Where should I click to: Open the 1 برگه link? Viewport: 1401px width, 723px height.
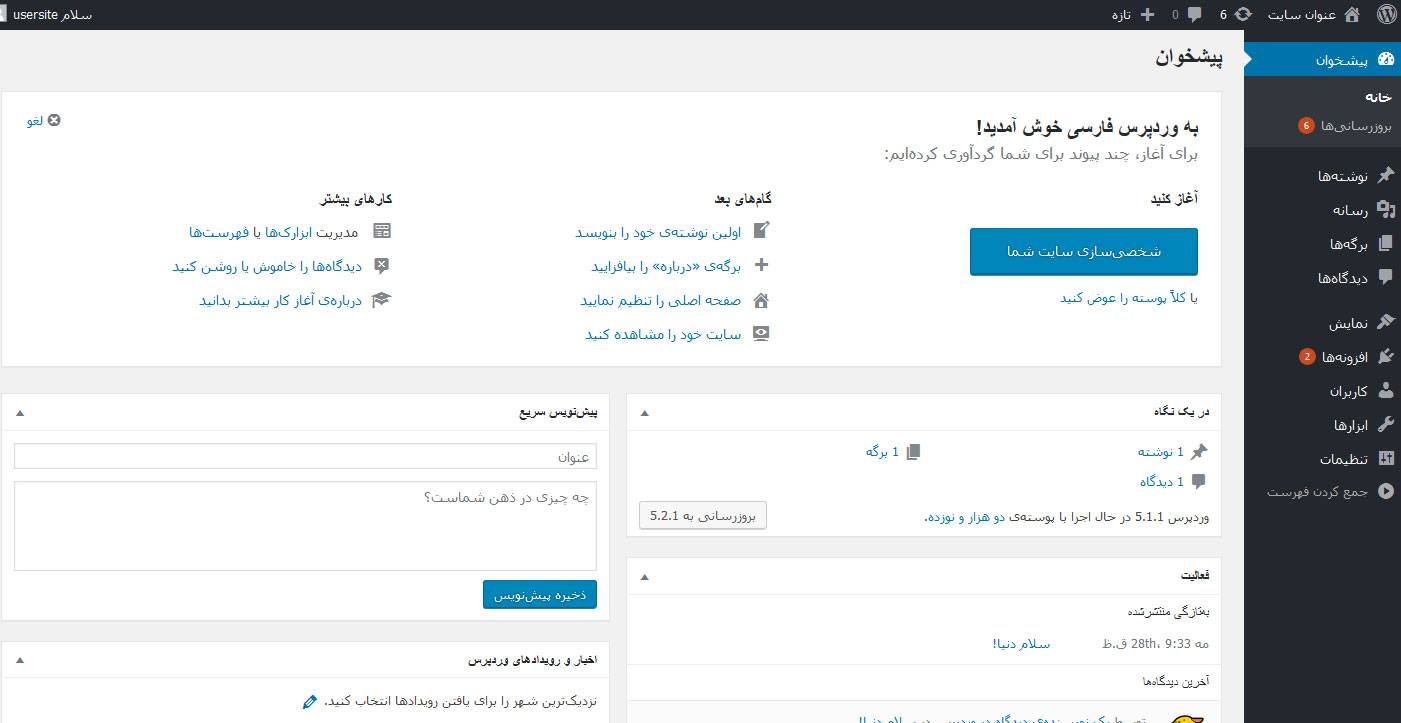882,452
